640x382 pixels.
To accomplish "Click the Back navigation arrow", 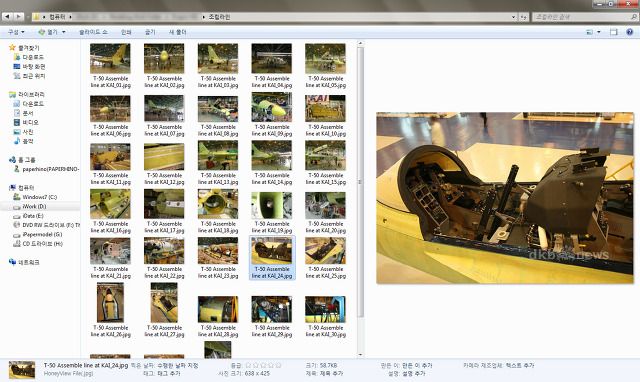I will tap(7, 17).
